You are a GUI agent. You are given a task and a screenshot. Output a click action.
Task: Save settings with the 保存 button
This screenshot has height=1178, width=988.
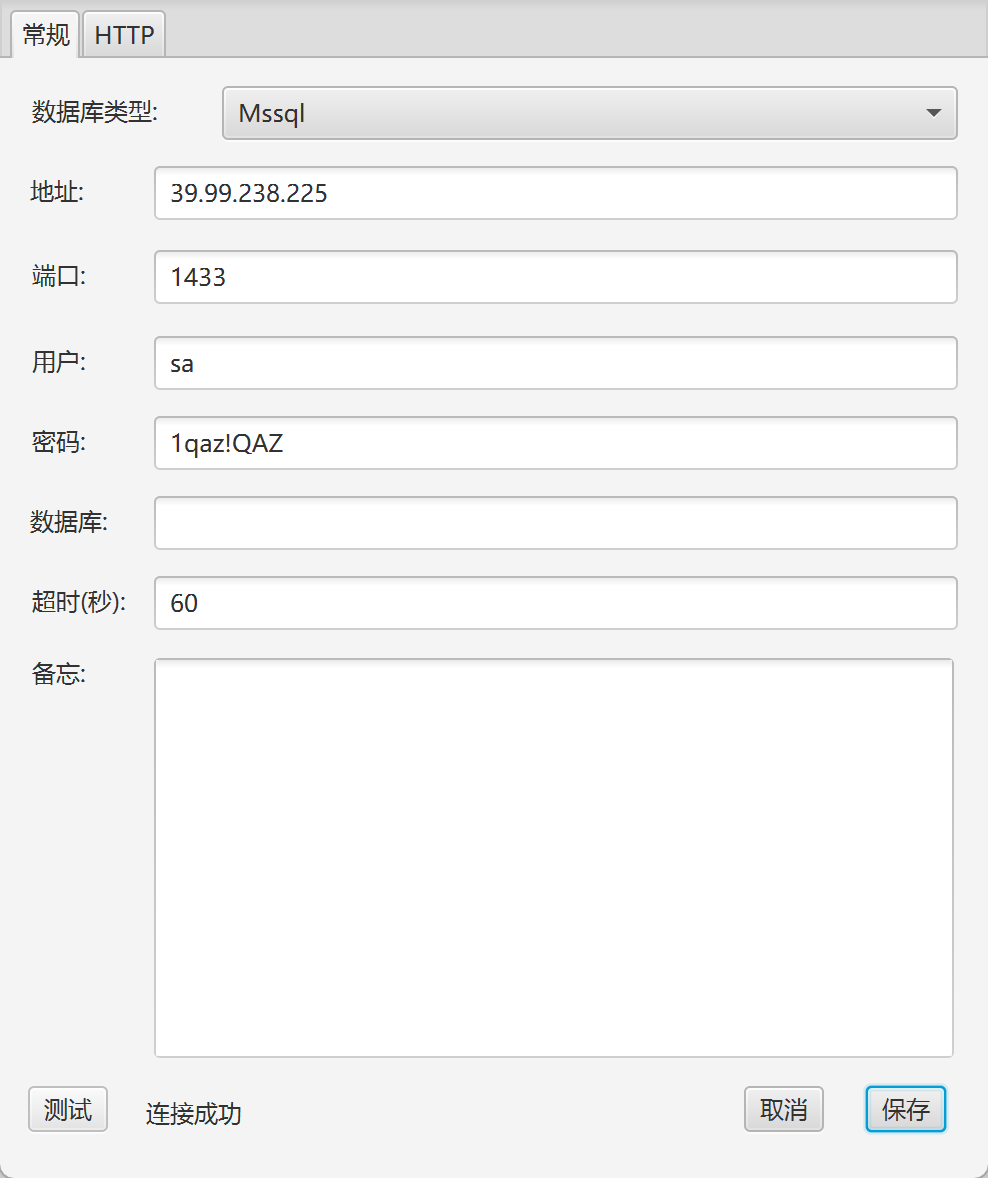pos(905,1109)
